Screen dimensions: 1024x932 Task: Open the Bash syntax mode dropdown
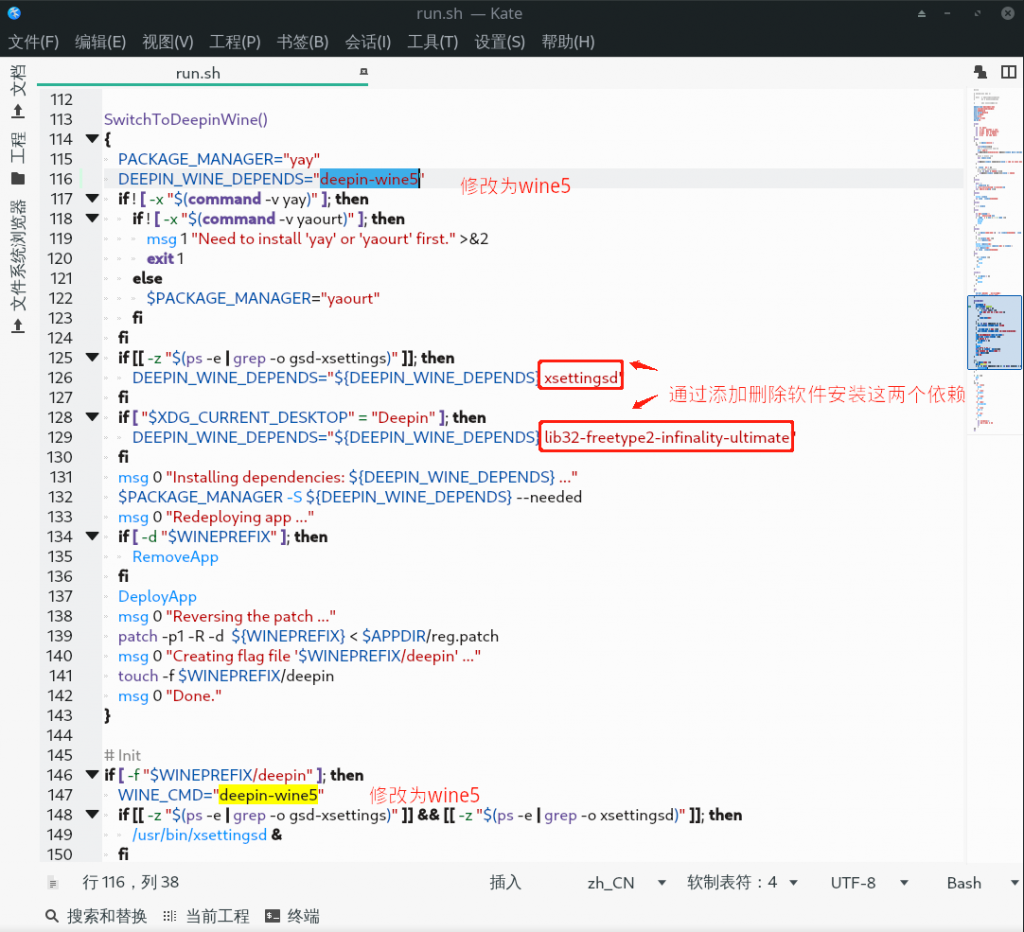coord(982,883)
